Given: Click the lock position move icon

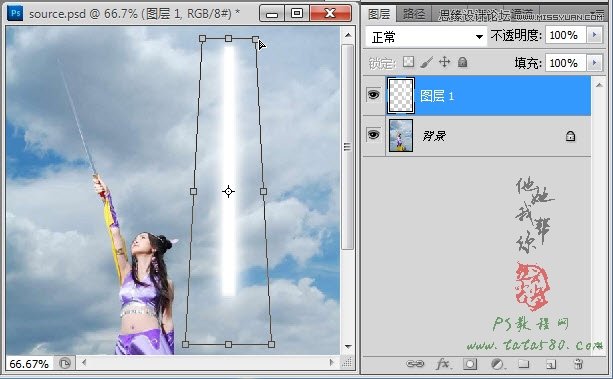Looking at the screenshot, I should pyautogui.click(x=444, y=62).
